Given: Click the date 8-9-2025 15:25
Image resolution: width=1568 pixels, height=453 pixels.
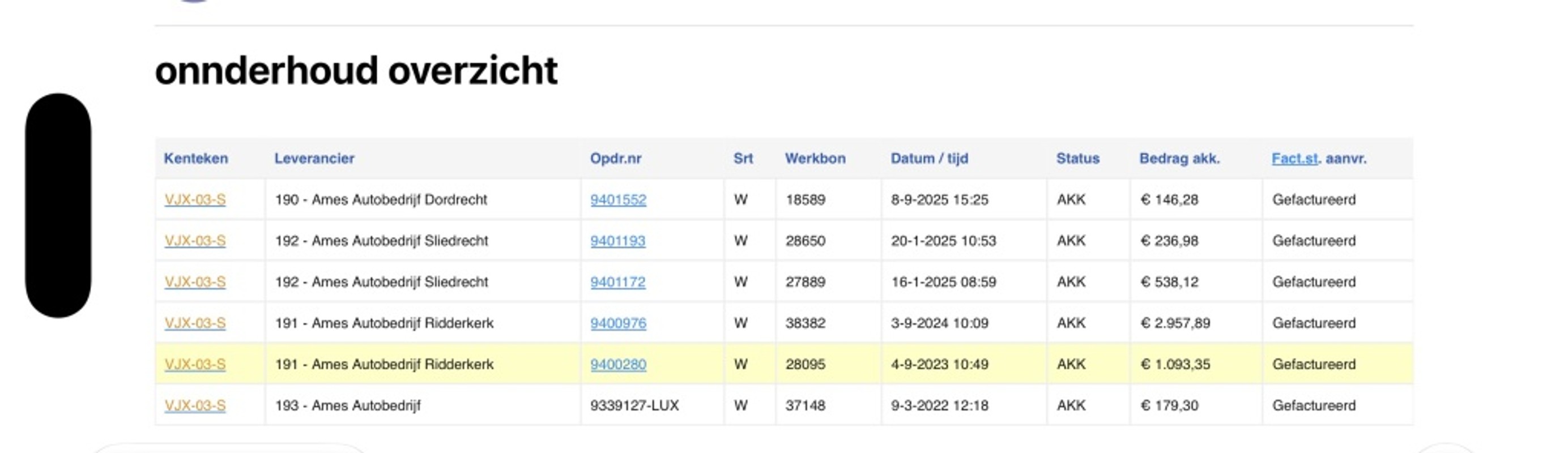Looking at the screenshot, I should coord(940,199).
